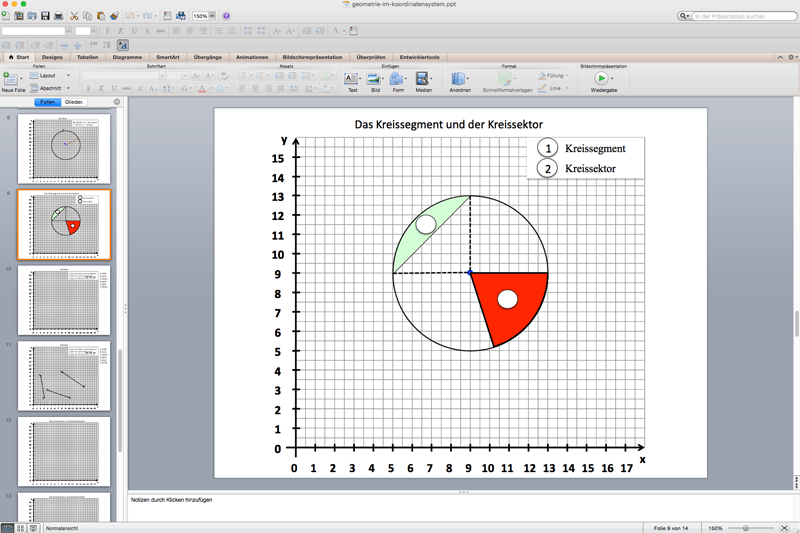The width and height of the screenshot is (800, 533).
Task: Click the New Presentation icon in top toolbar
Action: pos(6,16)
